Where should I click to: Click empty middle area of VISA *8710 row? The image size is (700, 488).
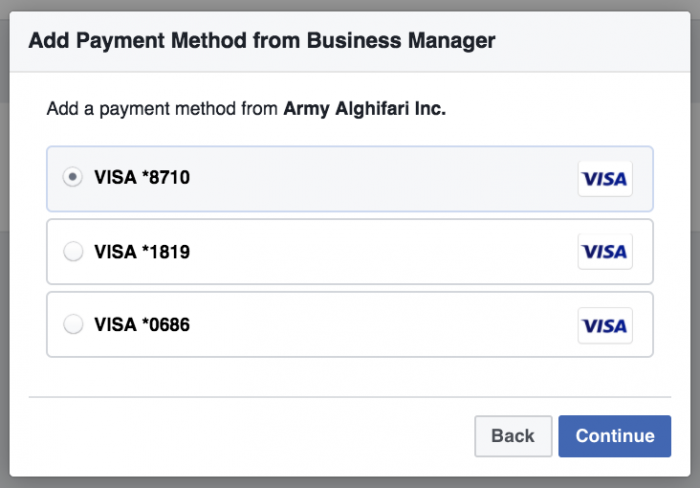pos(380,179)
